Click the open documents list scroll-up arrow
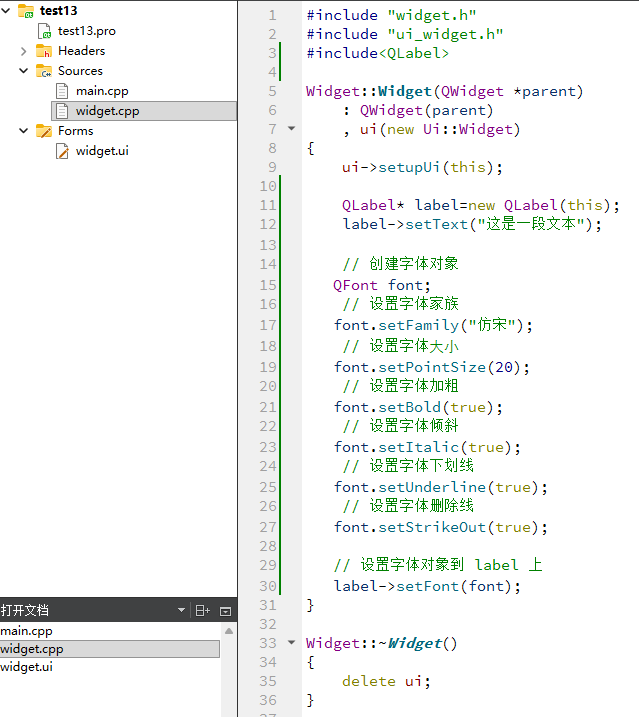The height and width of the screenshot is (717, 639). pyautogui.click(x=229, y=631)
